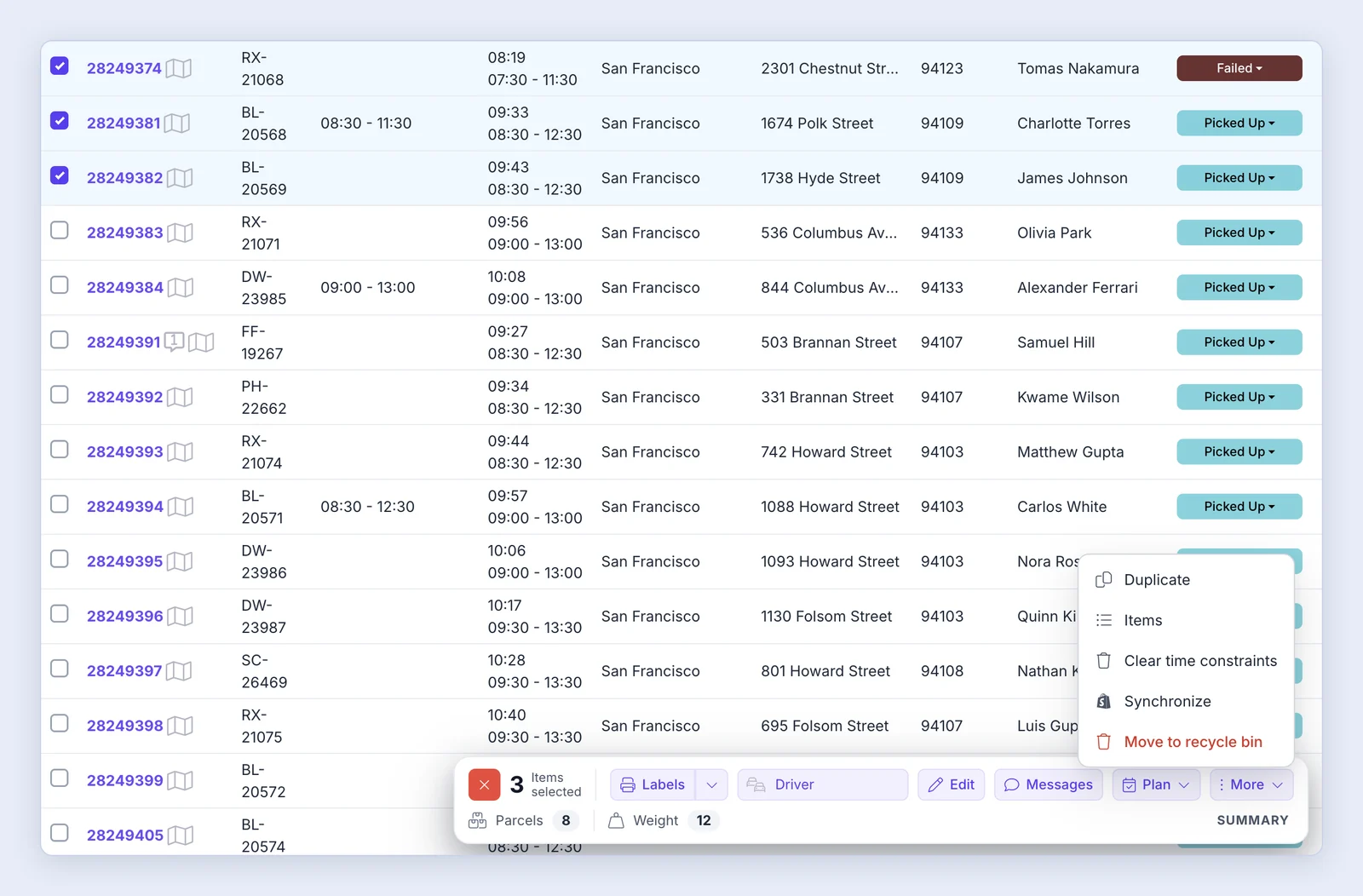Tick the checkbox for order 28249397
Screen dimensions: 1363x896
click(x=60, y=669)
